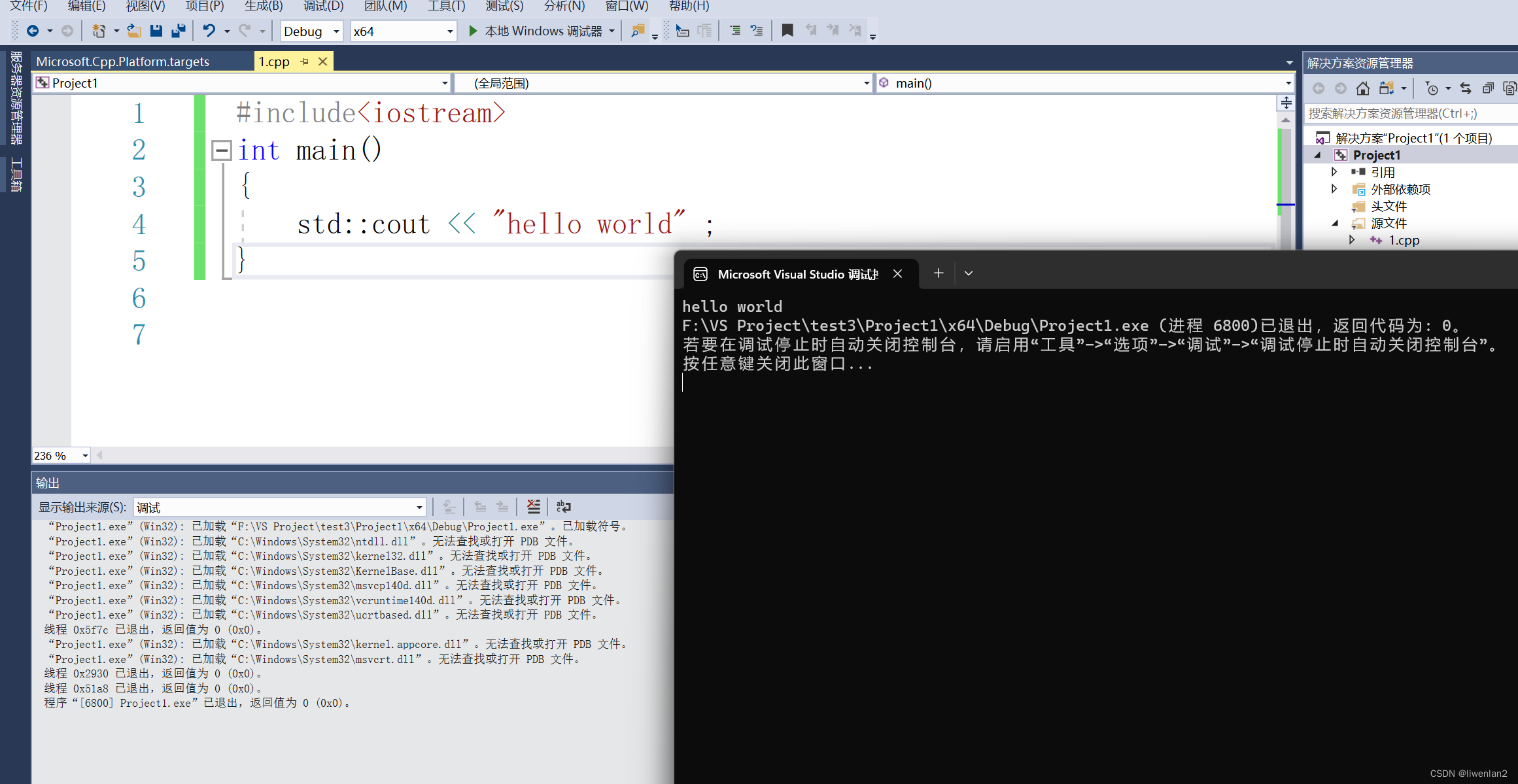Toggle the bookmark icon in toolbar
This screenshot has height=784, width=1518.
tap(787, 31)
